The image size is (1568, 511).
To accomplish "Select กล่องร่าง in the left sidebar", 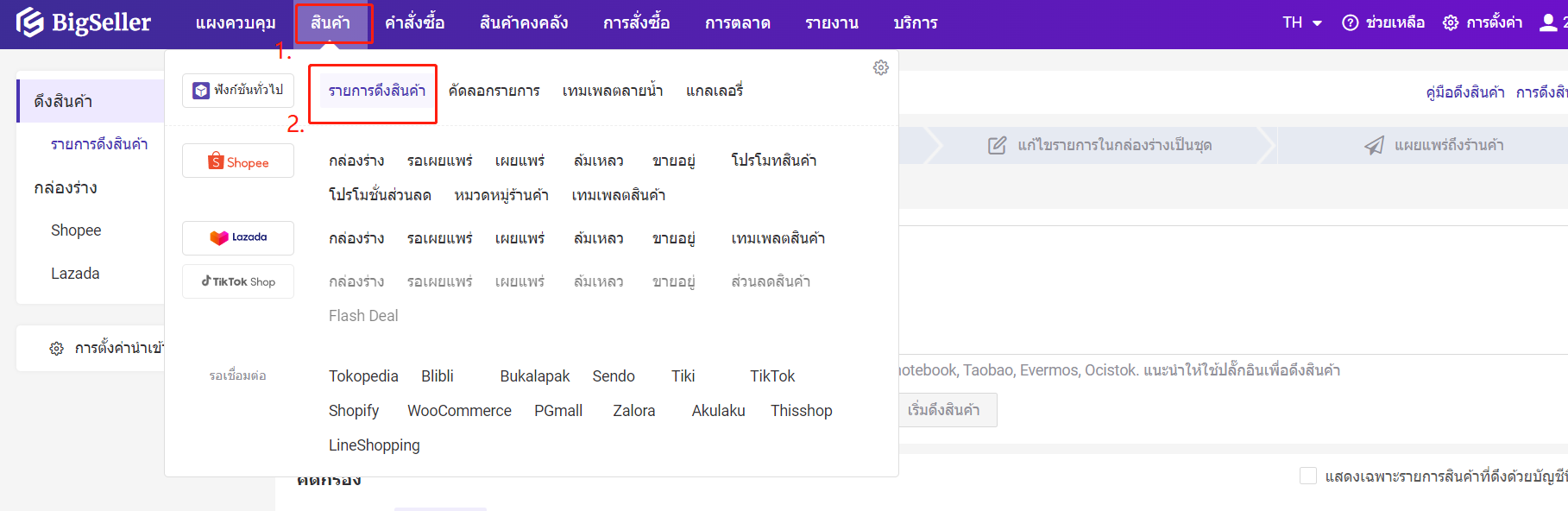I will pos(66,187).
